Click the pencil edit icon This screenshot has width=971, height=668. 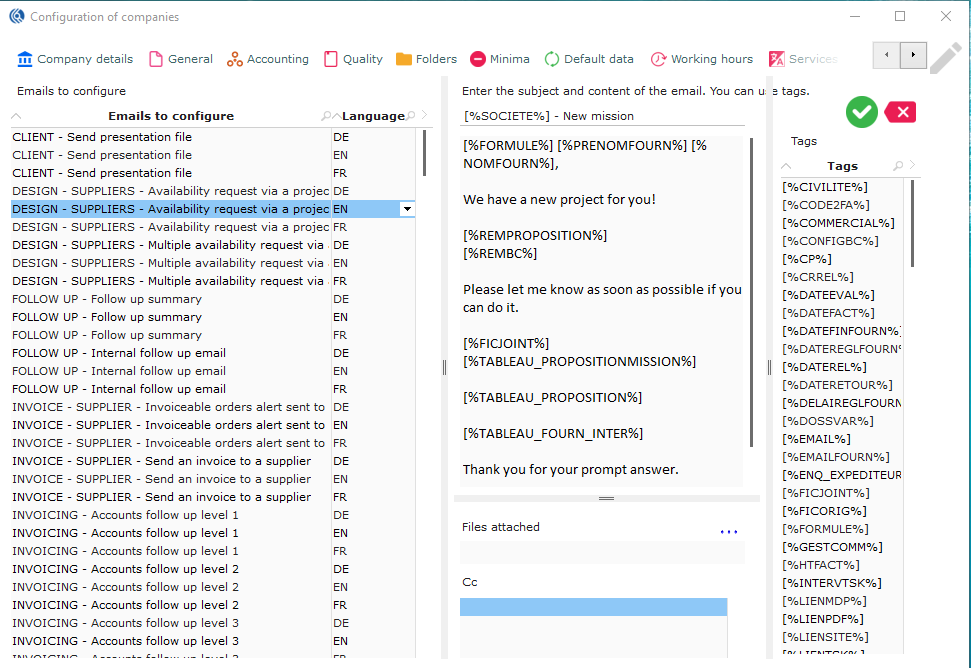[x=945, y=59]
